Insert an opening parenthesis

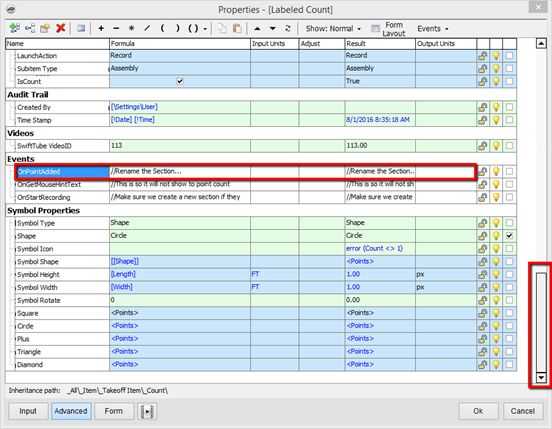click(162, 28)
